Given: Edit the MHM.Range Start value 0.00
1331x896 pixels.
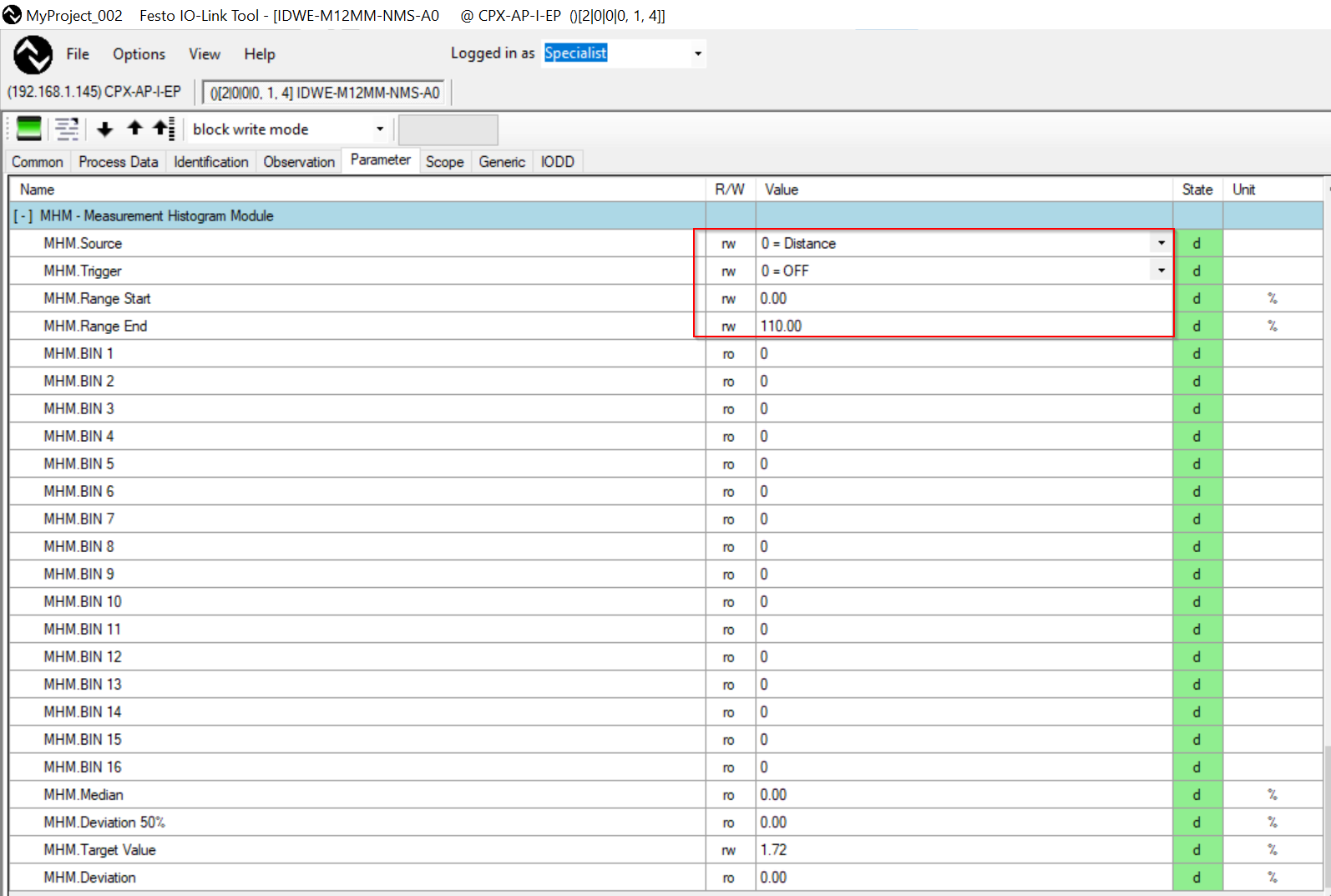Looking at the screenshot, I should (x=964, y=298).
